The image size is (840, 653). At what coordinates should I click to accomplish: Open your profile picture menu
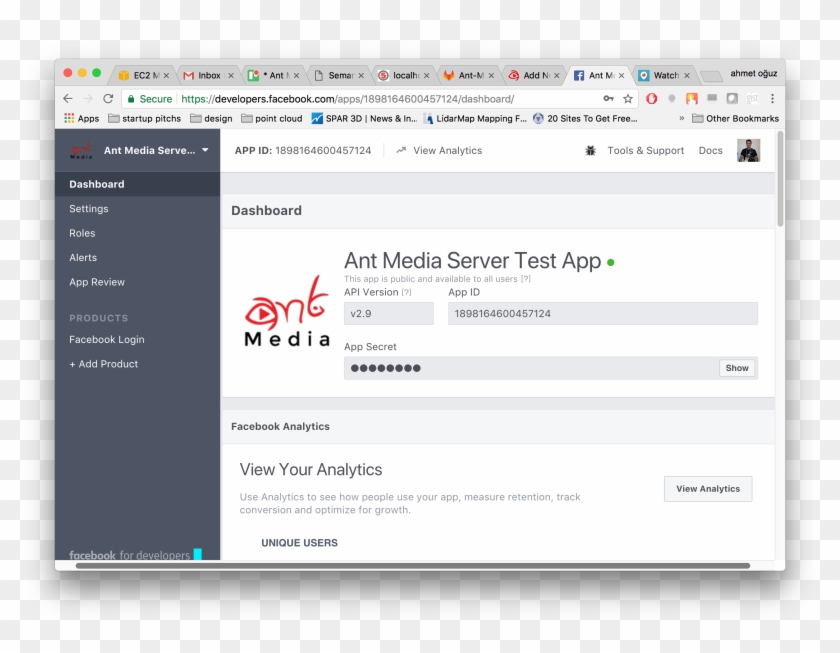coord(749,150)
